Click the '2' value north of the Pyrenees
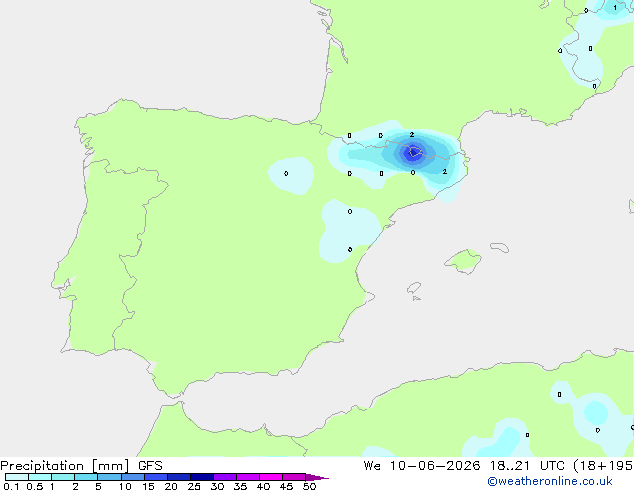This screenshot has width=634, height=490. pyautogui.click(x=412, y=135)
